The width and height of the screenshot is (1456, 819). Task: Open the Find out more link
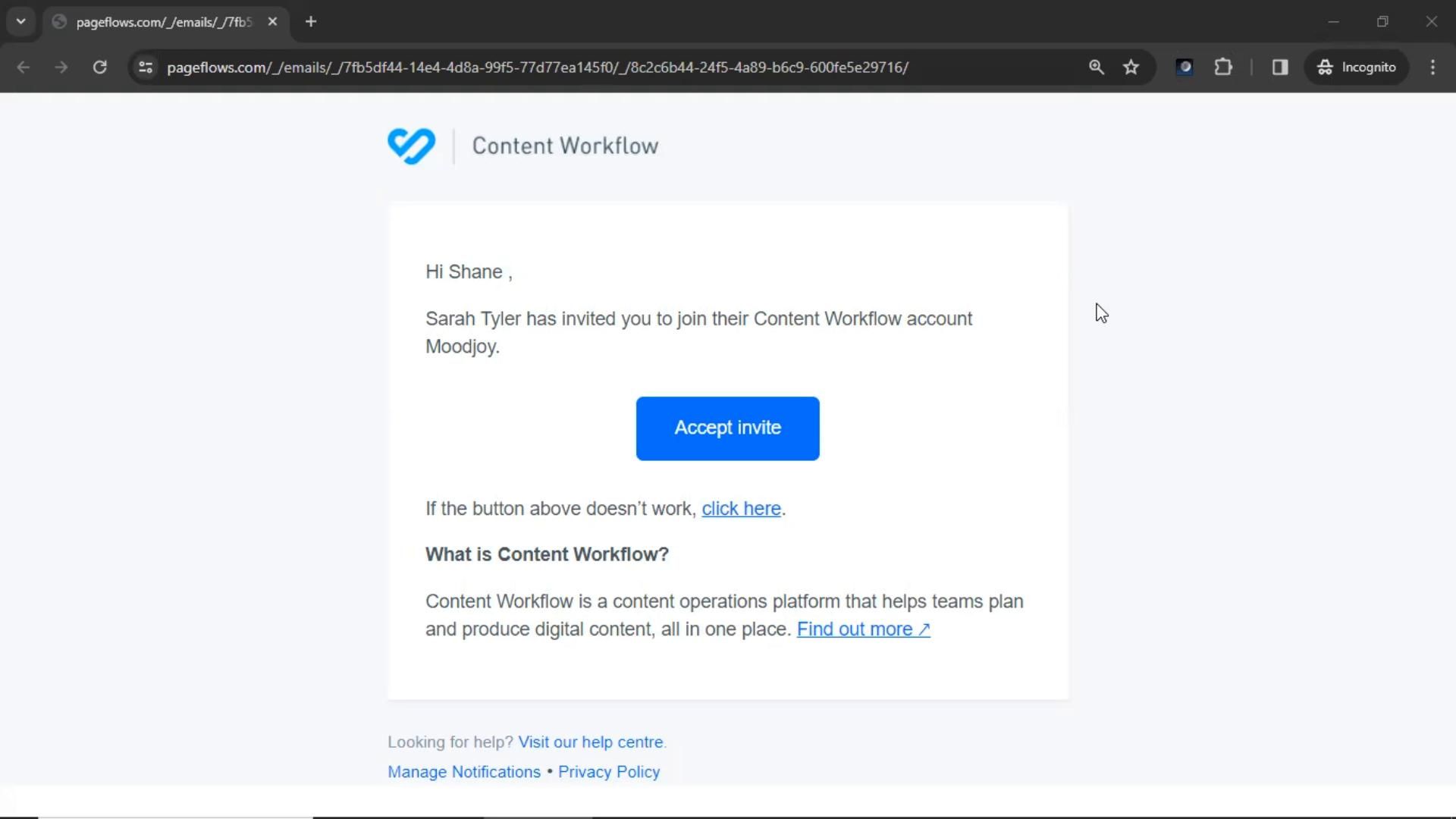click(x=862, y=629)
